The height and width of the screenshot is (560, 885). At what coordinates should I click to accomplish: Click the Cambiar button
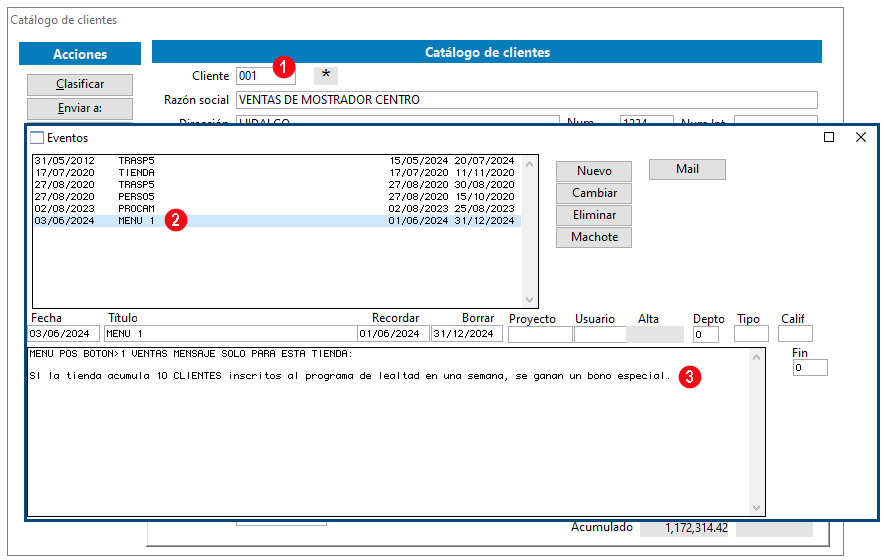[x=594, y=193]
